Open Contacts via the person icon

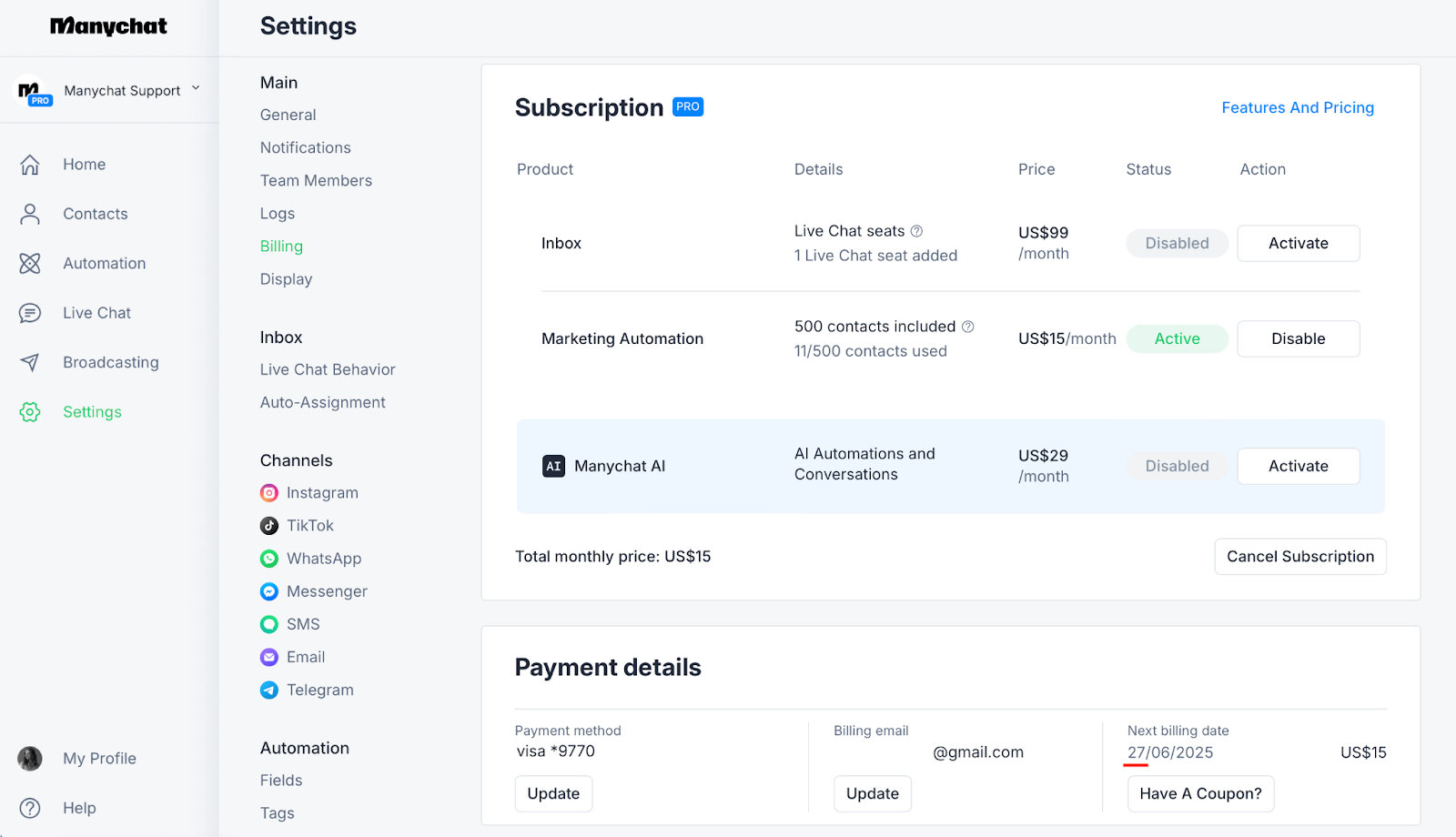pos(30,214)
